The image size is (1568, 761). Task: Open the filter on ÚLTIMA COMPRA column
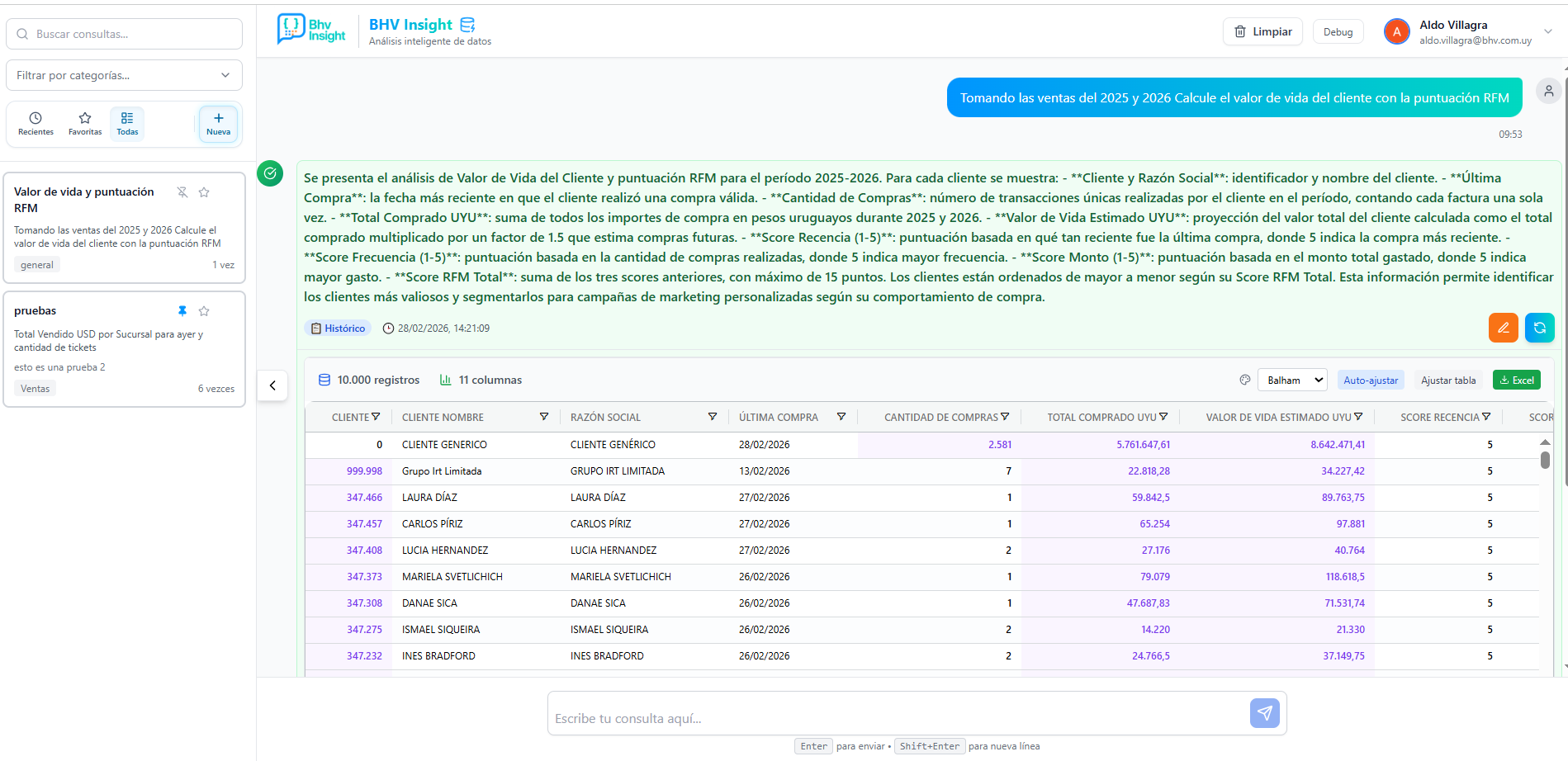(841, 417)
